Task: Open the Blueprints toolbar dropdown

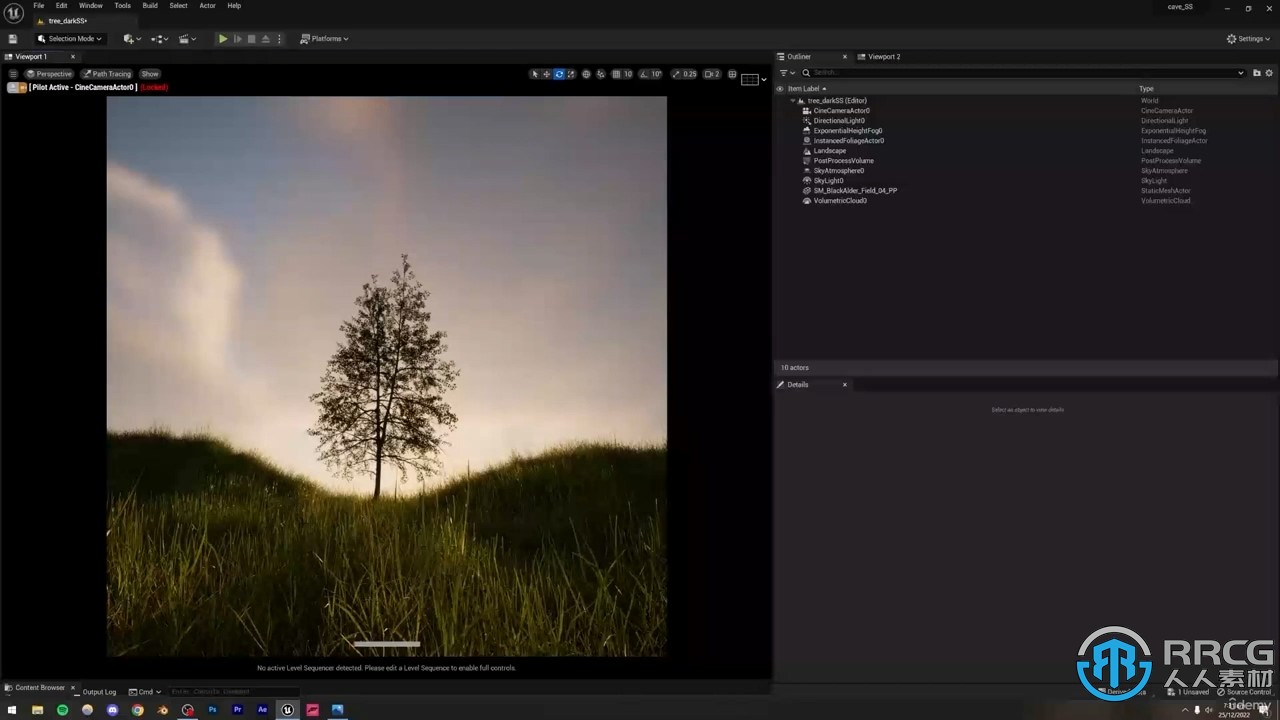Action: click(x=159, y=39)
